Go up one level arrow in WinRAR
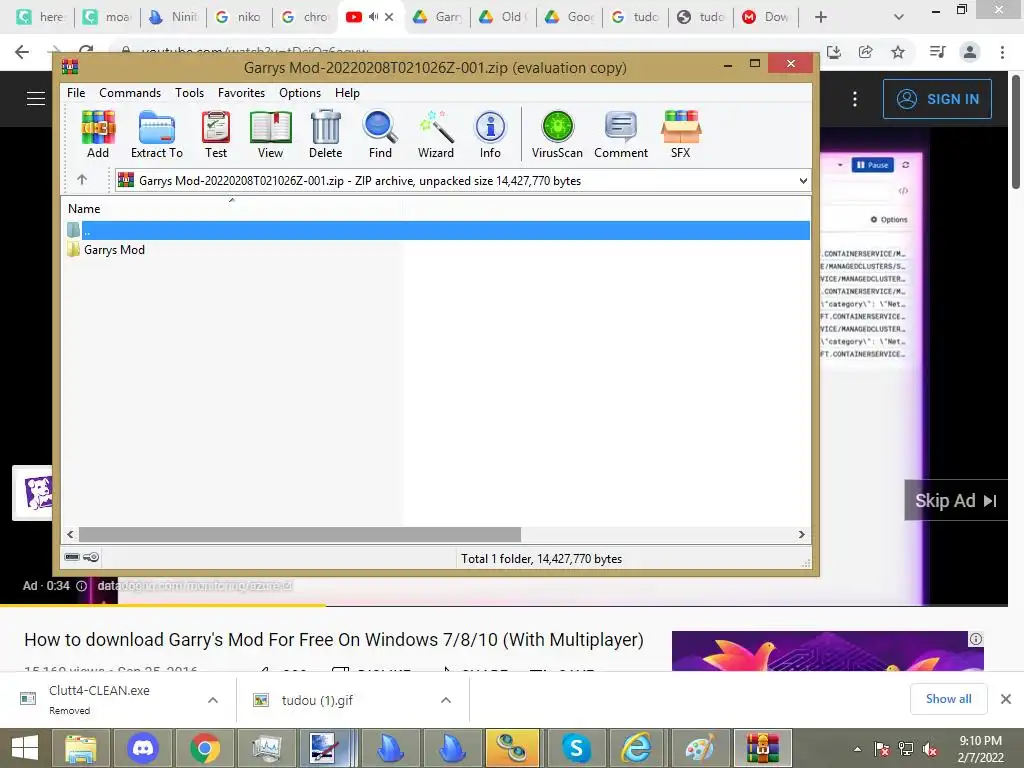The image size is (1024, 768). pos(82,180)
